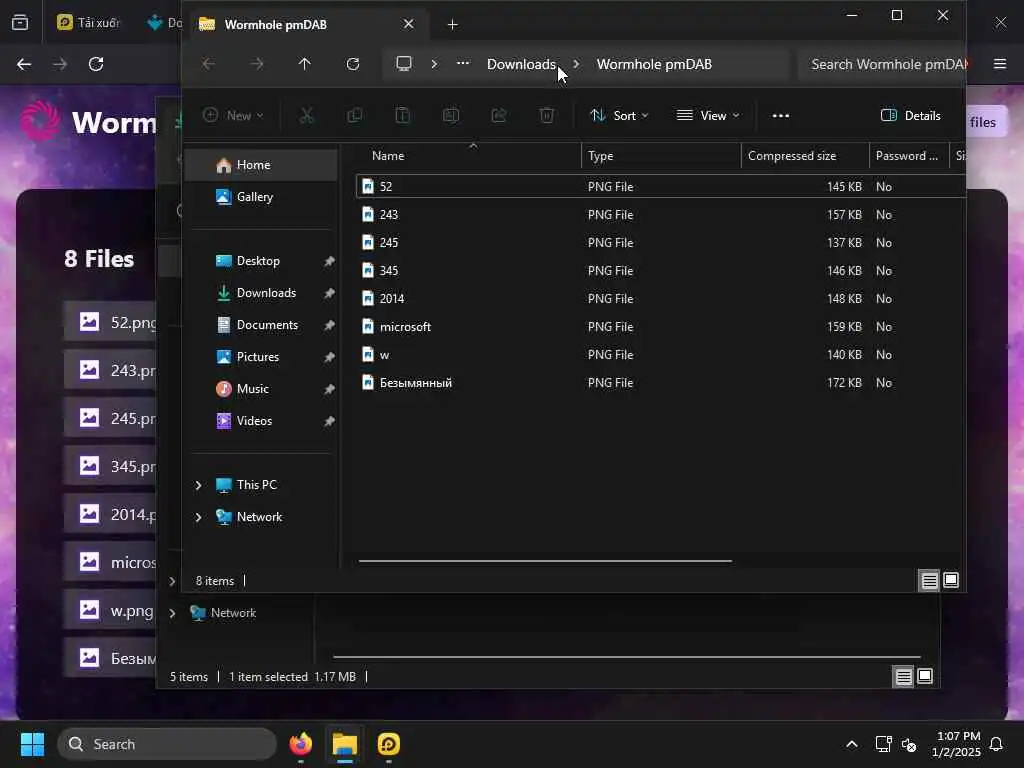Open Firefox from the taskbar

point(300,744)
